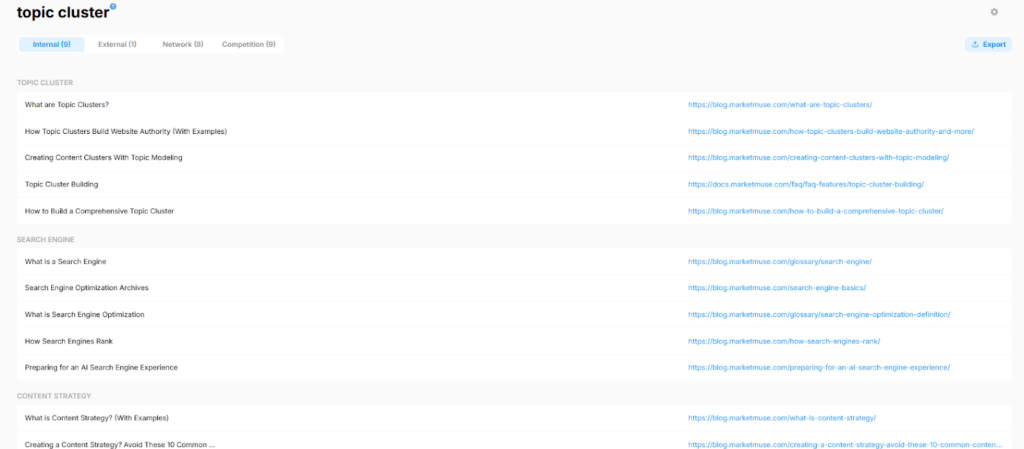Select row 'Preparing for an AI Search Engine Experience'
Viewport: 1024px width, 449px height.
514,367
